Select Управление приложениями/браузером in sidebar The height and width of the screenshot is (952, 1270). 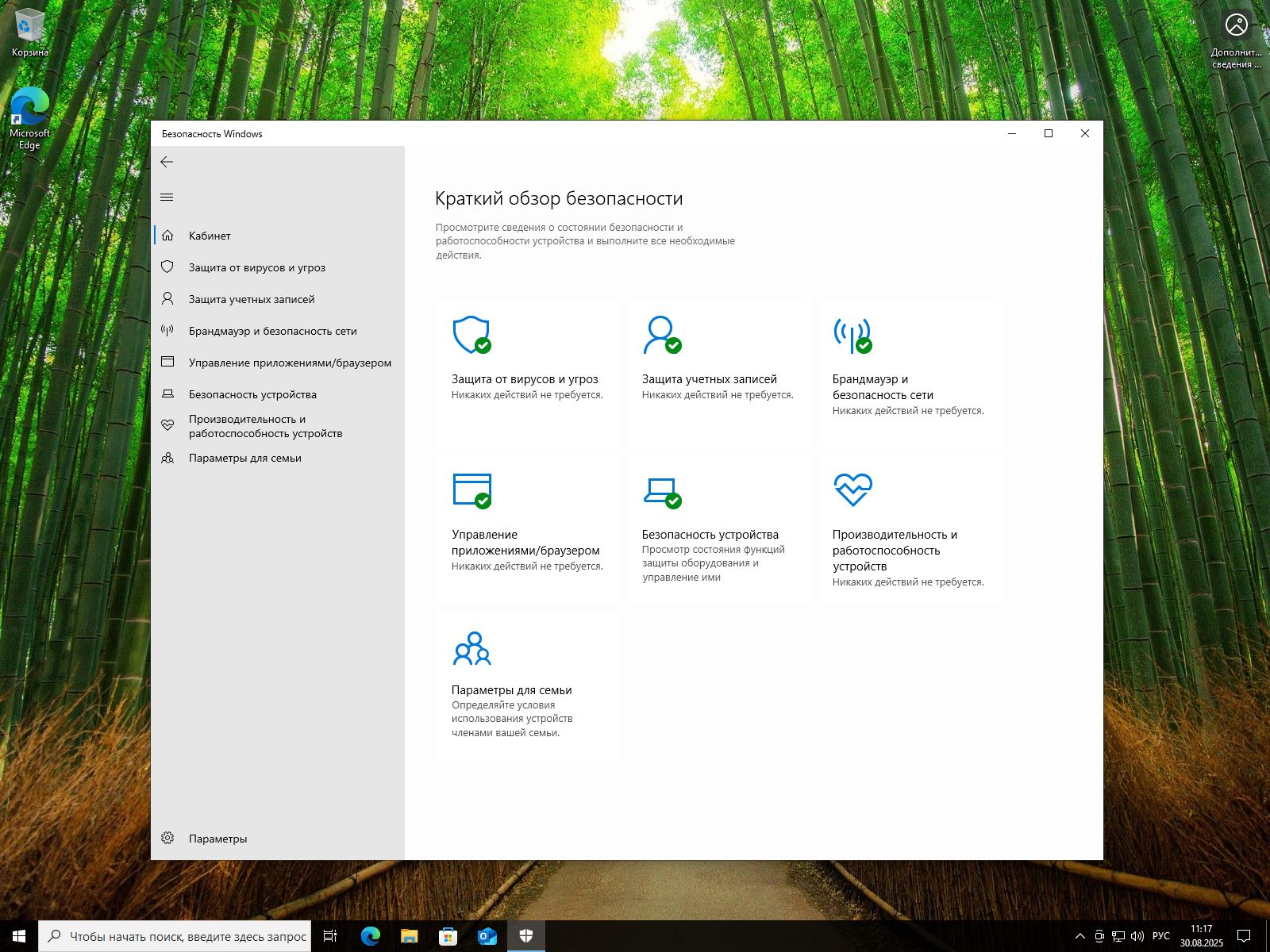tap(278, 363)
